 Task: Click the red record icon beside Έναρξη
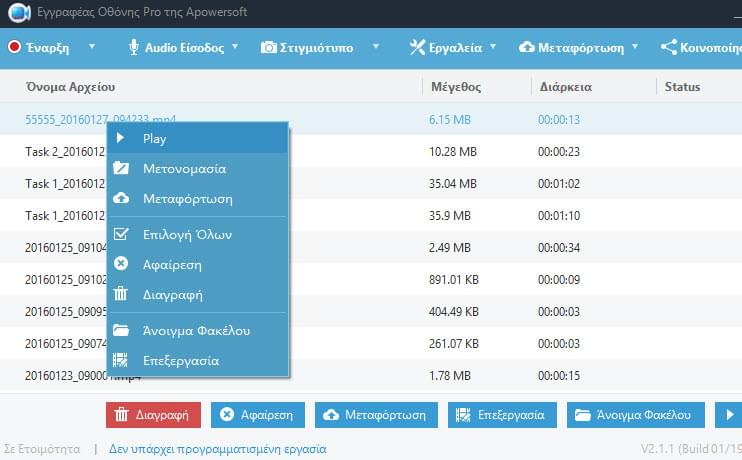pos(15,47)
